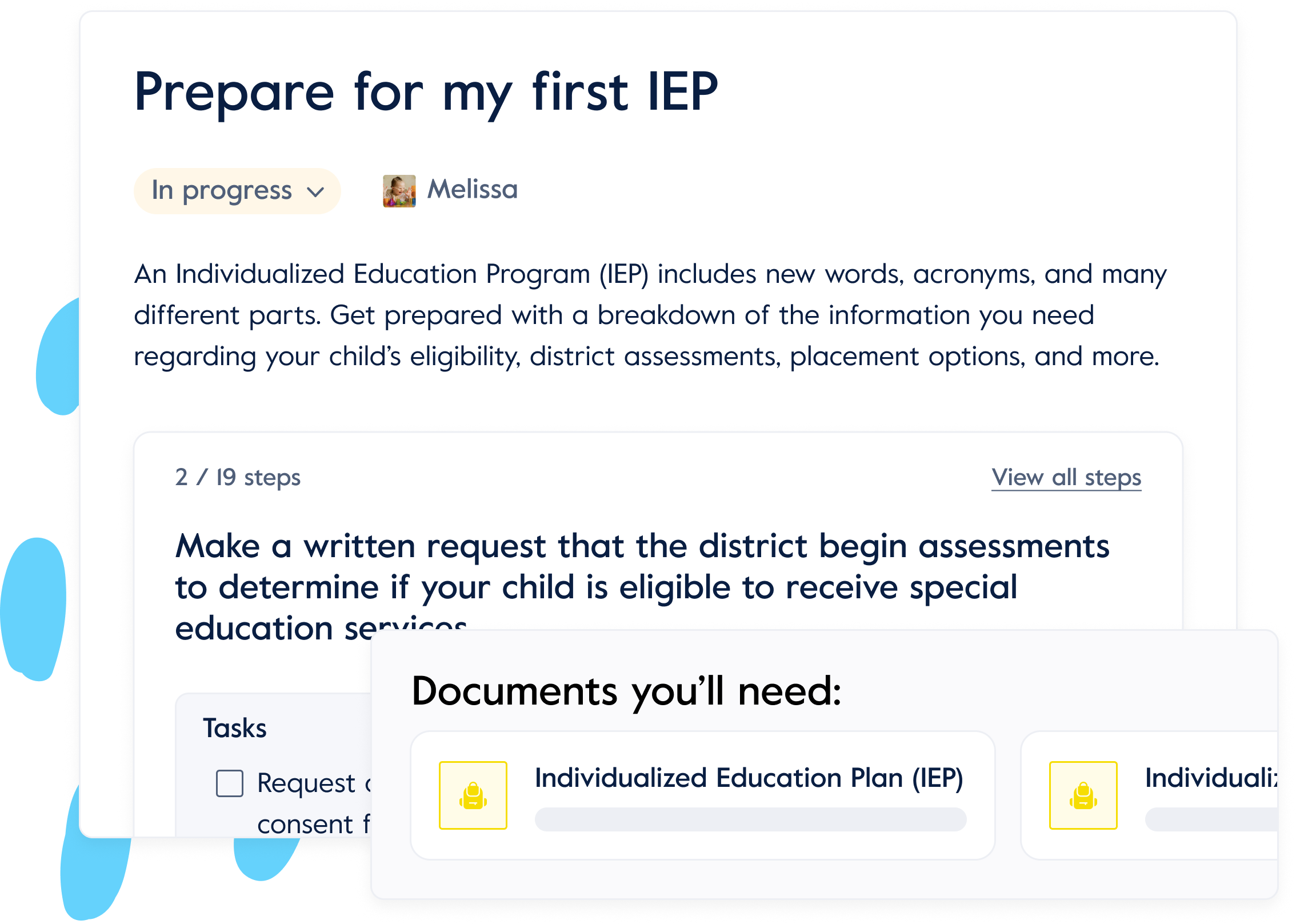Open the View all steps link
1296x924 pixels.
click(x=1066, y=478)
